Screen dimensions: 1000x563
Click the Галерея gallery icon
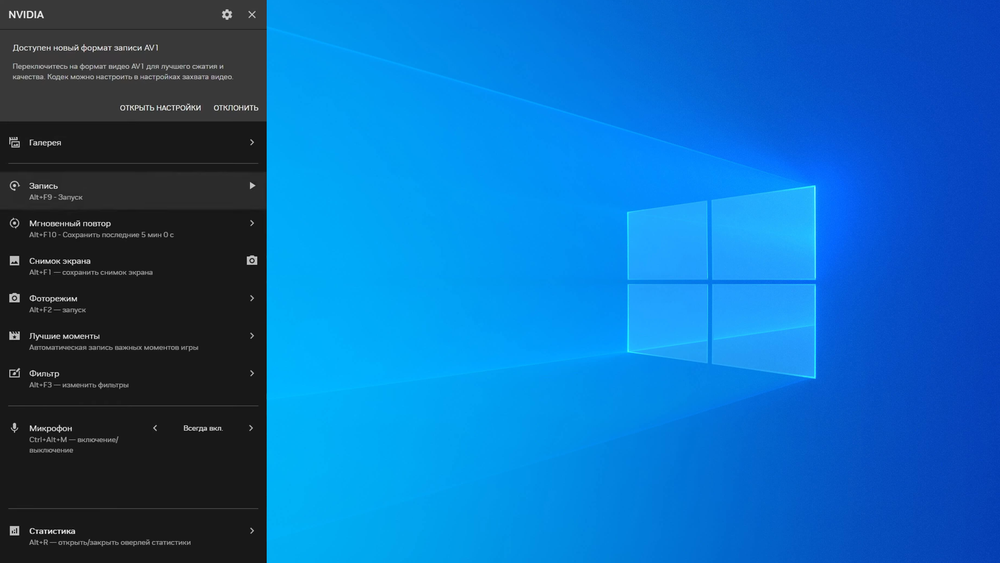tap(14, 142)
